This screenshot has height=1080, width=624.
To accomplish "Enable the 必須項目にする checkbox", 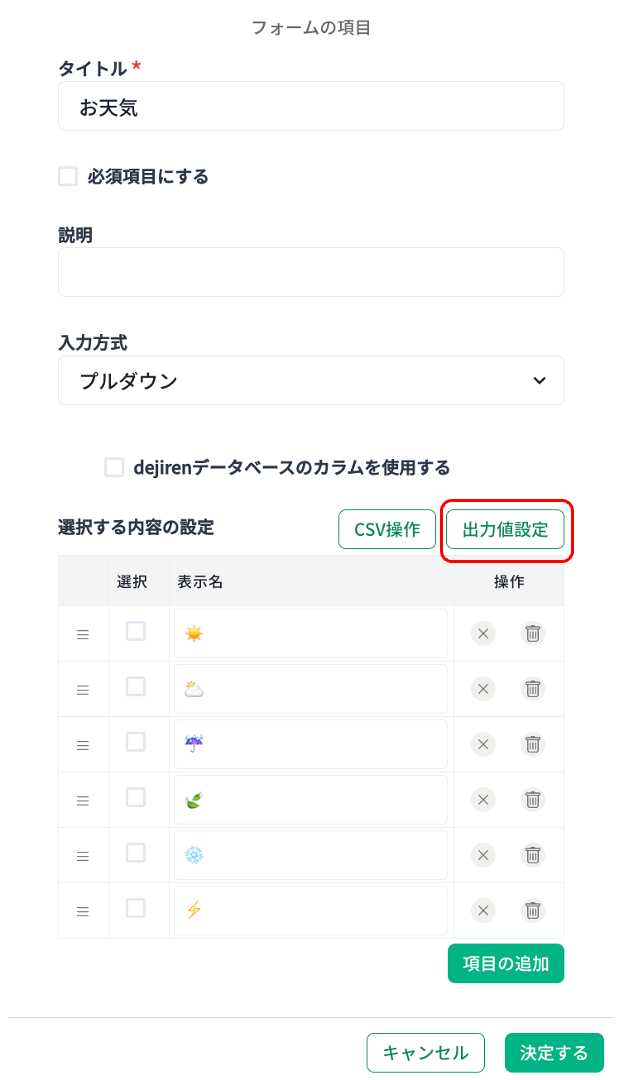I will [68, 177].
